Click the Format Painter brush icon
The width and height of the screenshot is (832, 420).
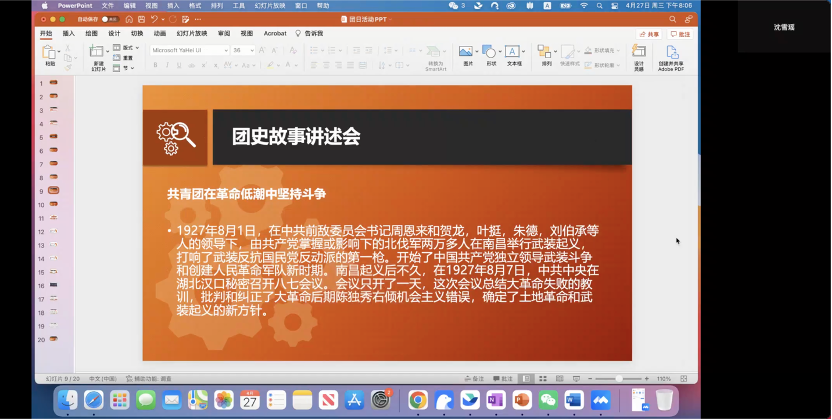click(x=68, y=67)
